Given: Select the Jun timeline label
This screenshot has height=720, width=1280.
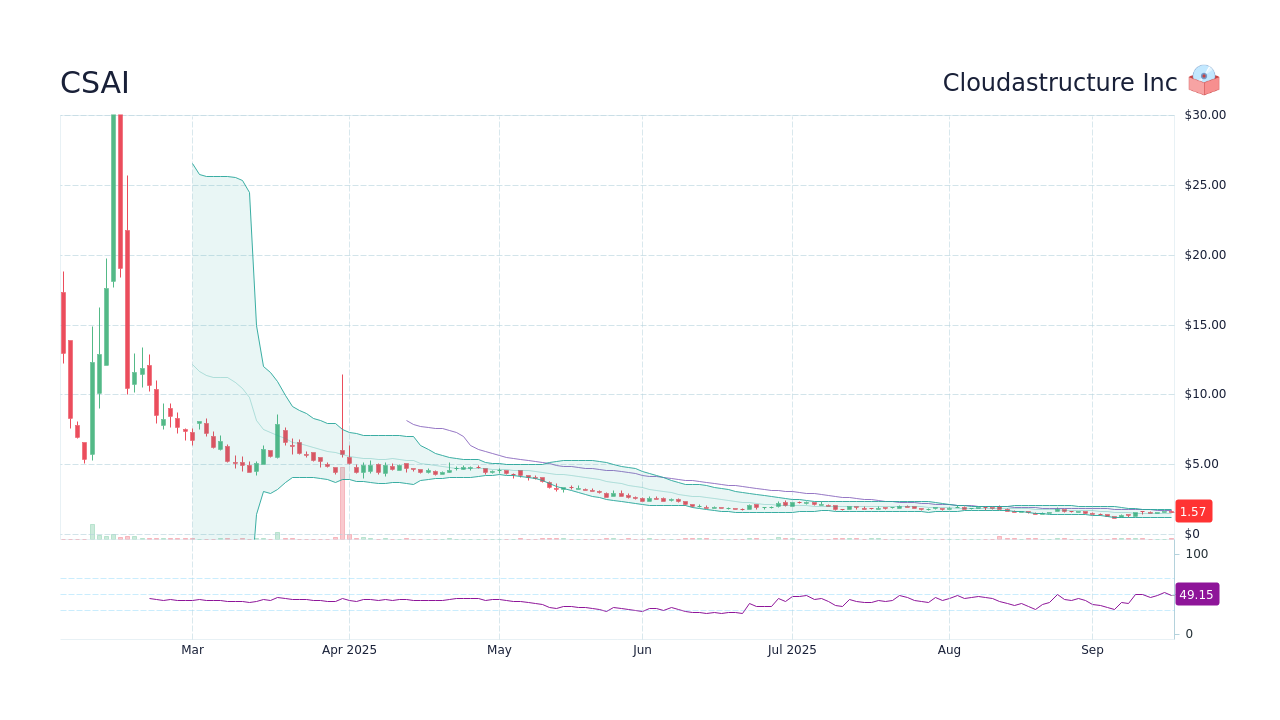Looking at the screenshot, I should [x=642, y=649].
